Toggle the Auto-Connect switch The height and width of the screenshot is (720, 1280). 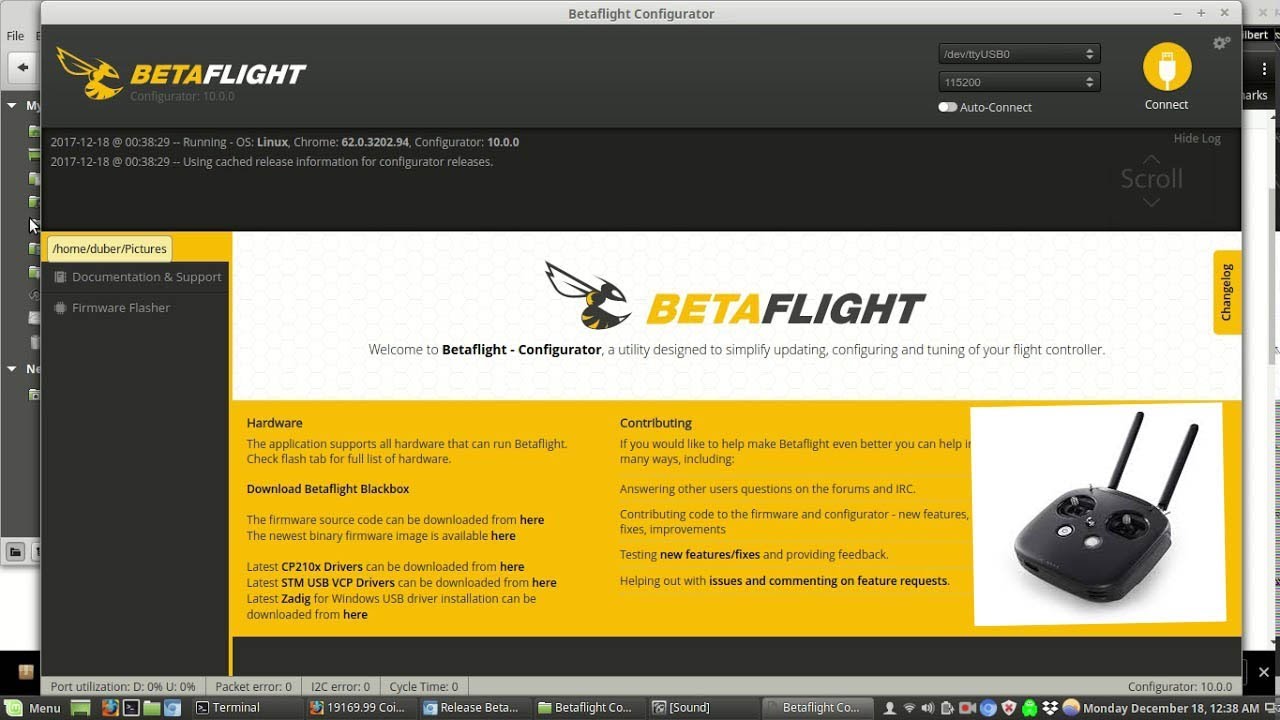click(x=947, y=107)
